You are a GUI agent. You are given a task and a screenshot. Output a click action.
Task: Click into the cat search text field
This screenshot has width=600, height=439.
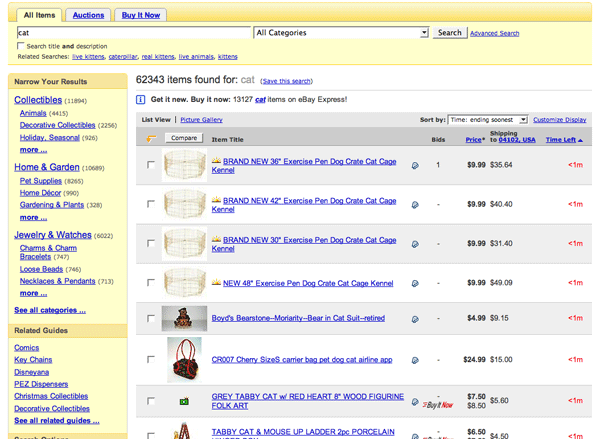coord(134,33)
